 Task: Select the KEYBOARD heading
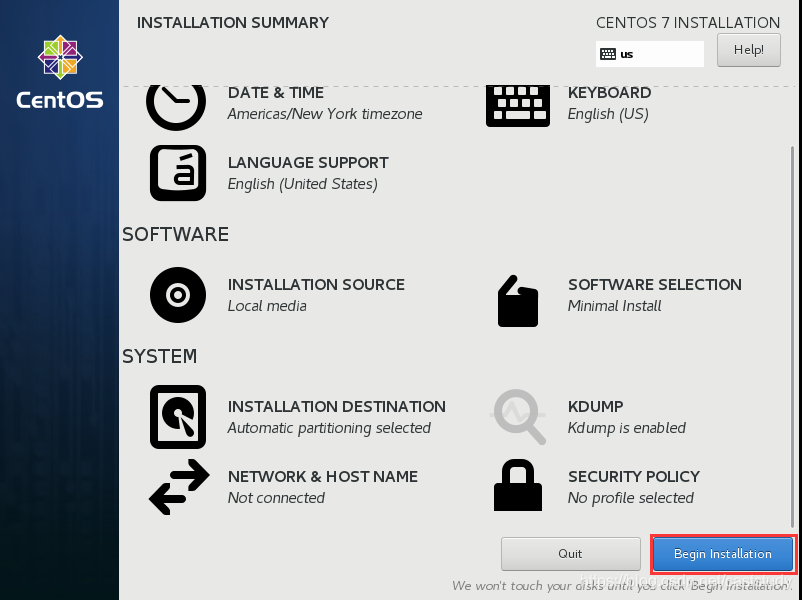click(609, 93)
